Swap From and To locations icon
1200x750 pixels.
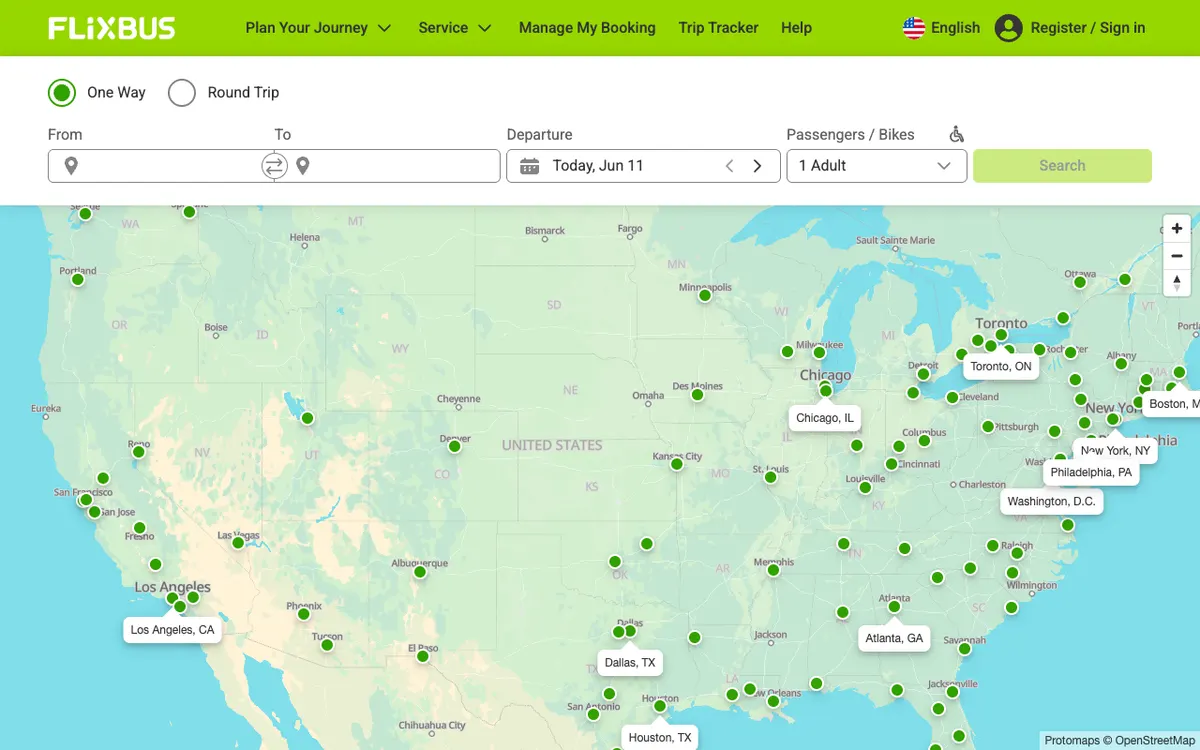(x=274, y=166)
